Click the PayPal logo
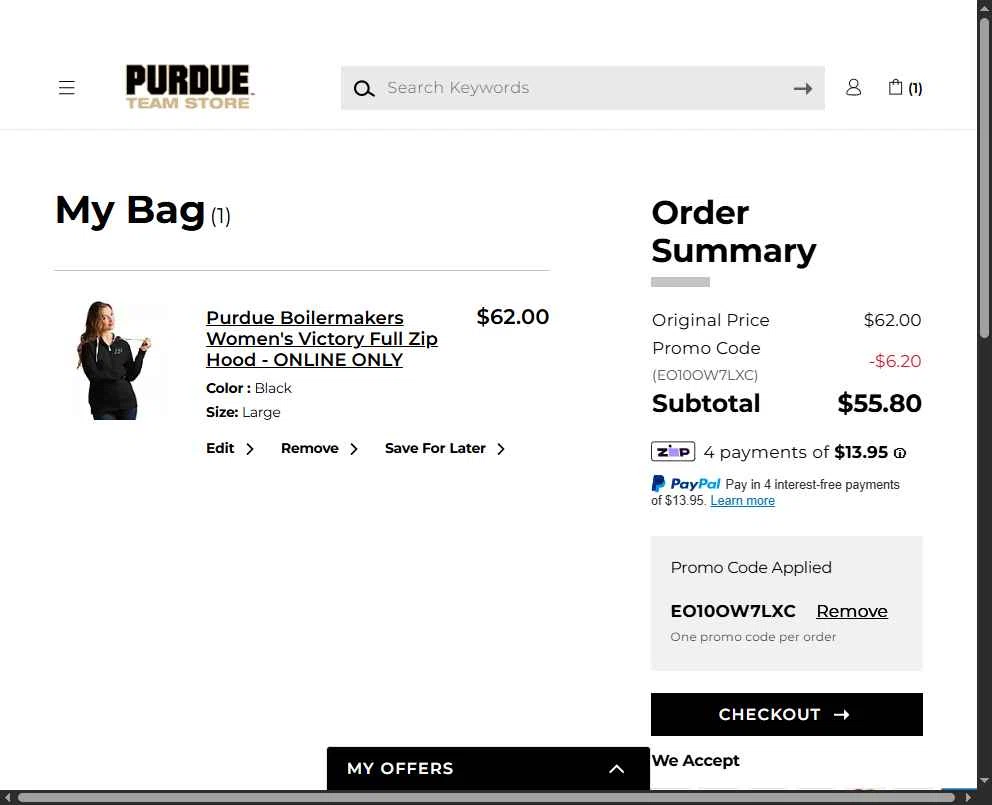This screenshot has height=805, width=992. tap(686, 484)
